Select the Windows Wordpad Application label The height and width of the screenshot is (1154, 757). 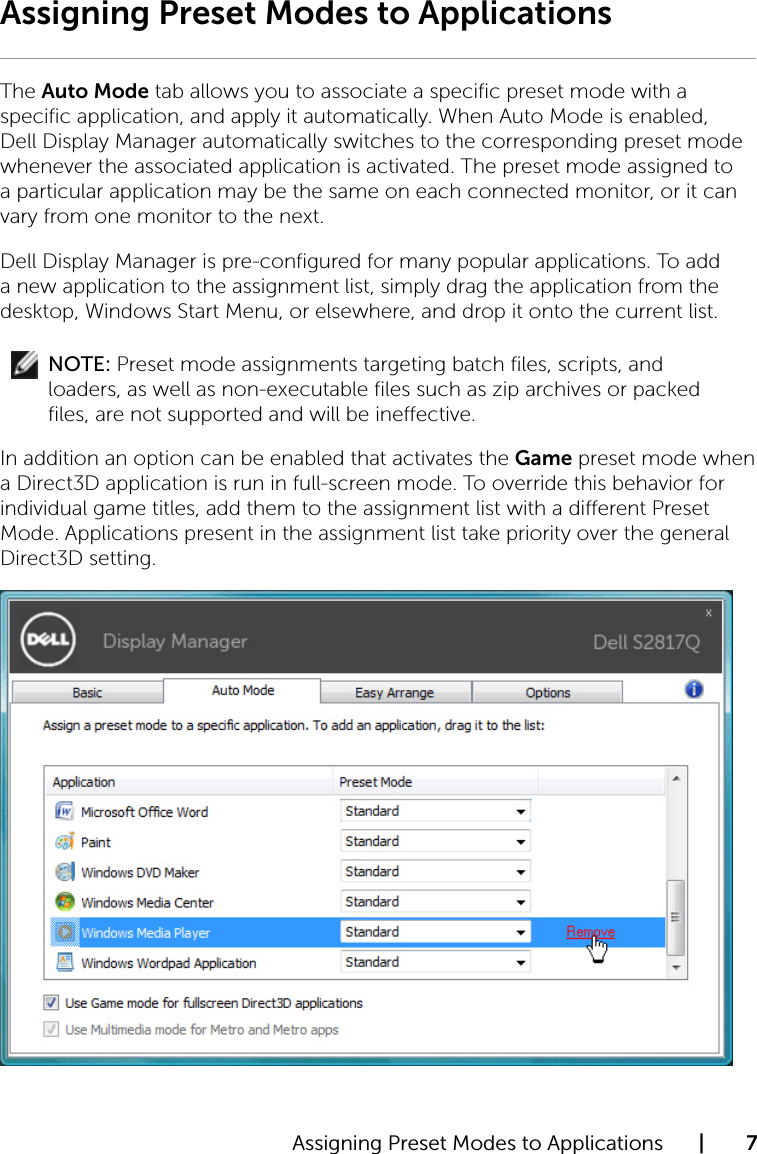(x=168, y=963)
